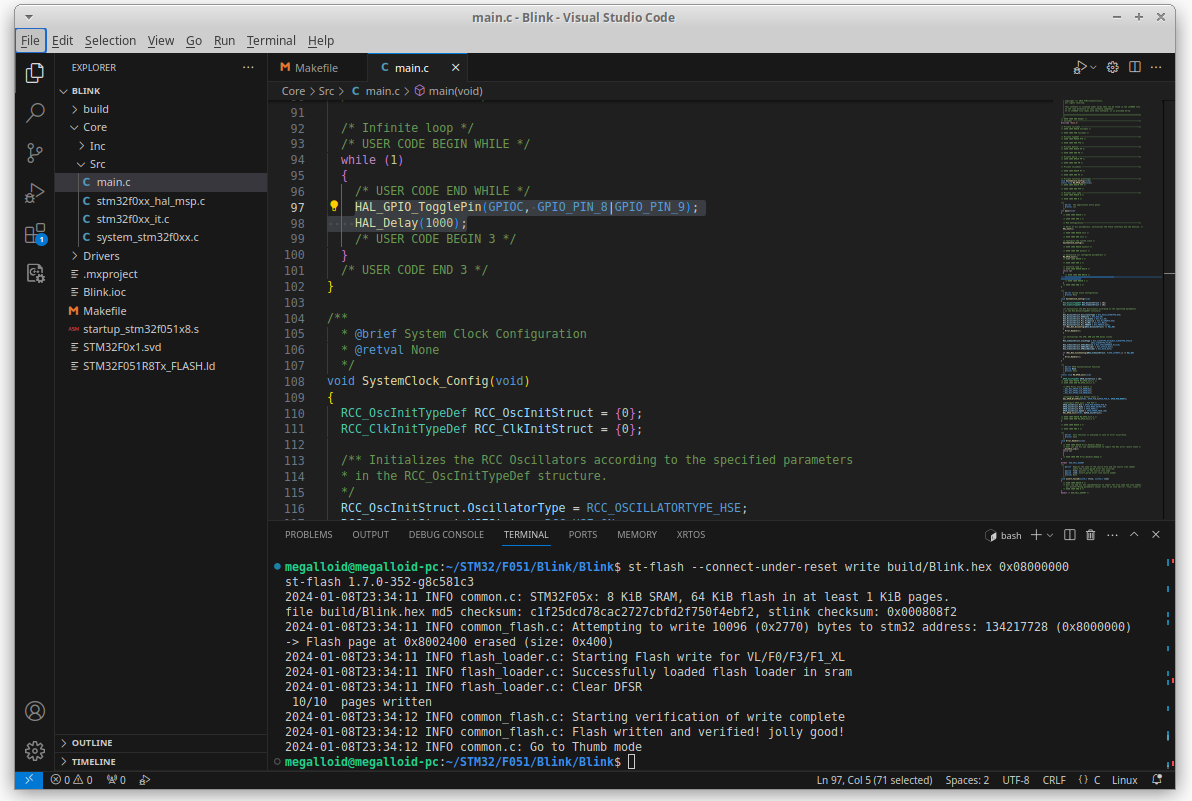Maximize the terminal panel size
The width and height of the screenshot is (1192, 801).
tap(1134, 535)
